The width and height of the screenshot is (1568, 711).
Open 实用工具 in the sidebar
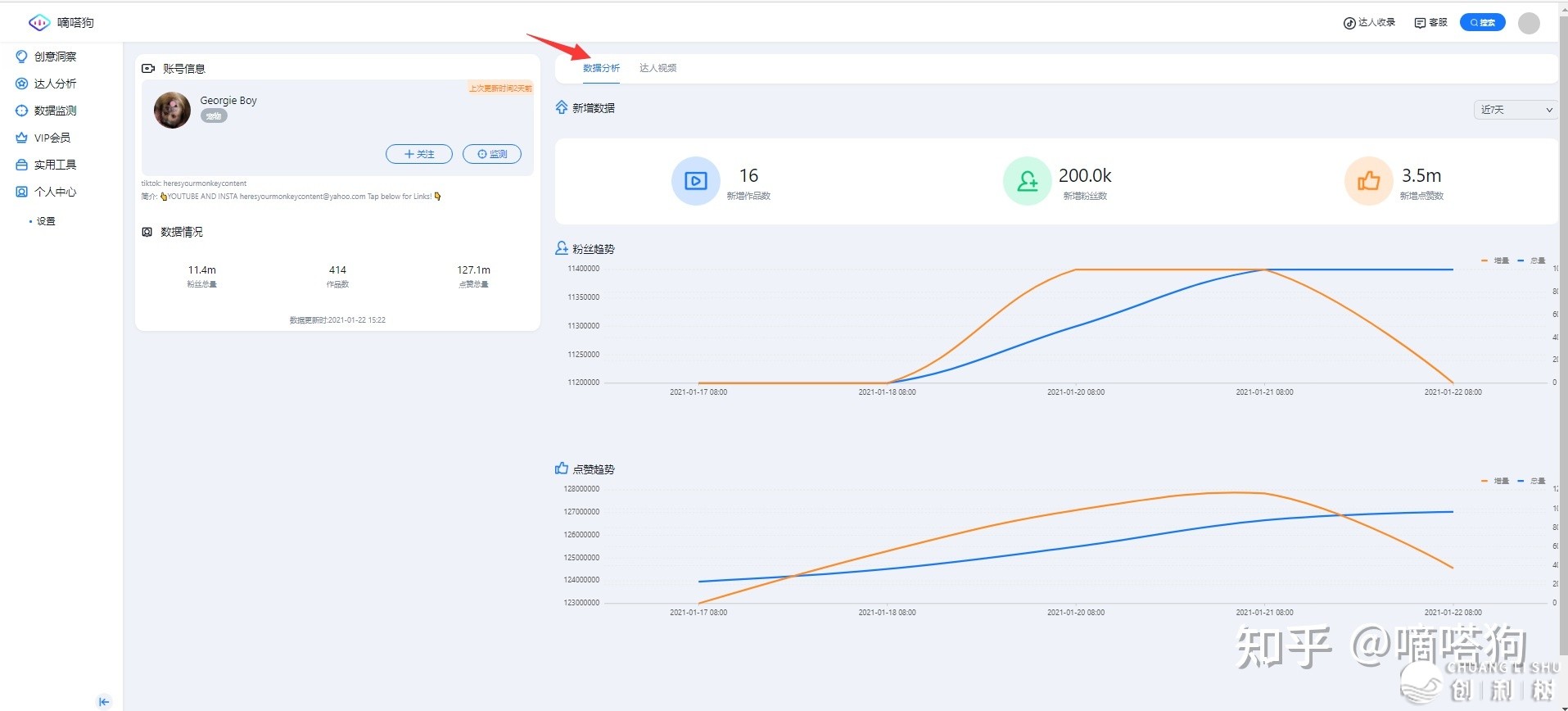coord(54,165)
